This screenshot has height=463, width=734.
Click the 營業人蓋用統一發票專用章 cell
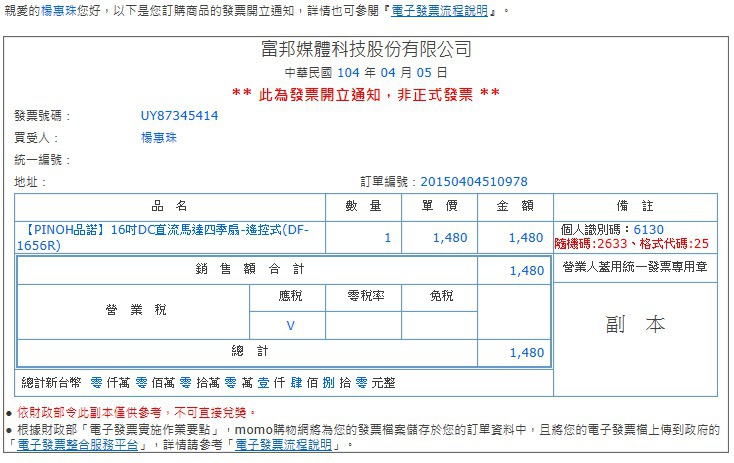pyautogui.click(x=635, y=267)
